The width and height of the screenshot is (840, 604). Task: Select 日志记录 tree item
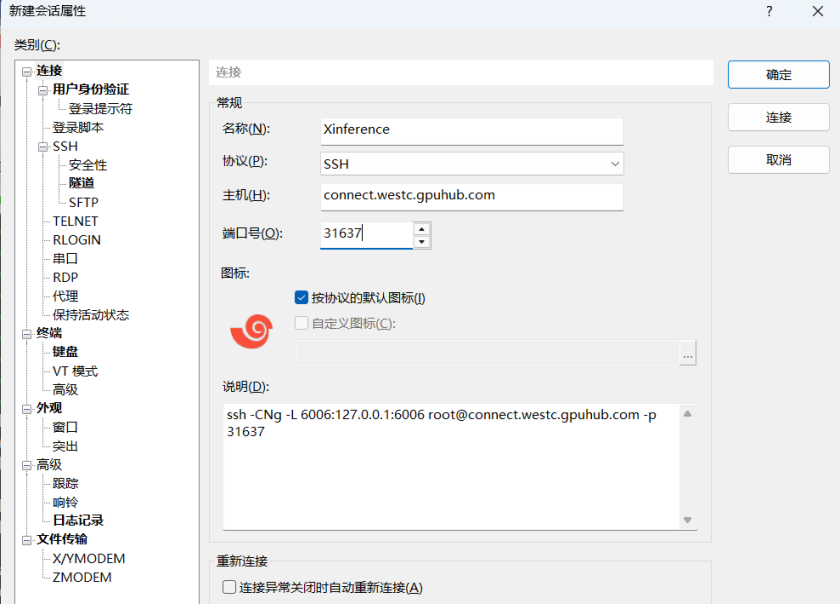pos(78,521)
